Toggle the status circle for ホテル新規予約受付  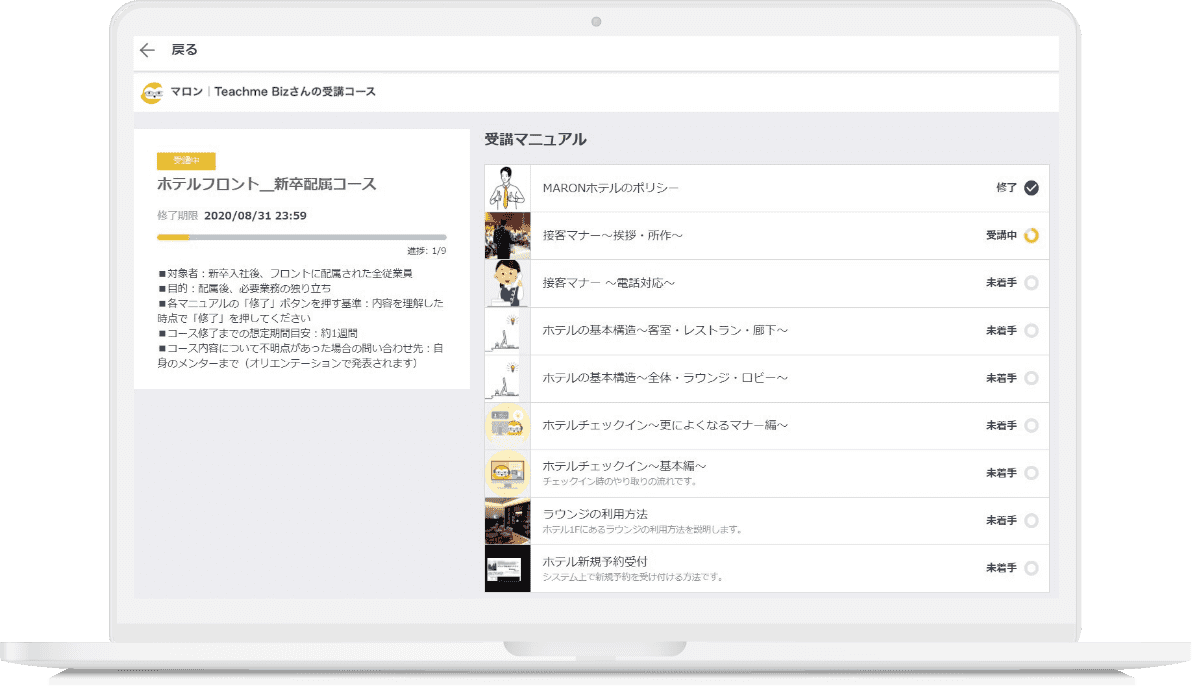pos(1031,568)
